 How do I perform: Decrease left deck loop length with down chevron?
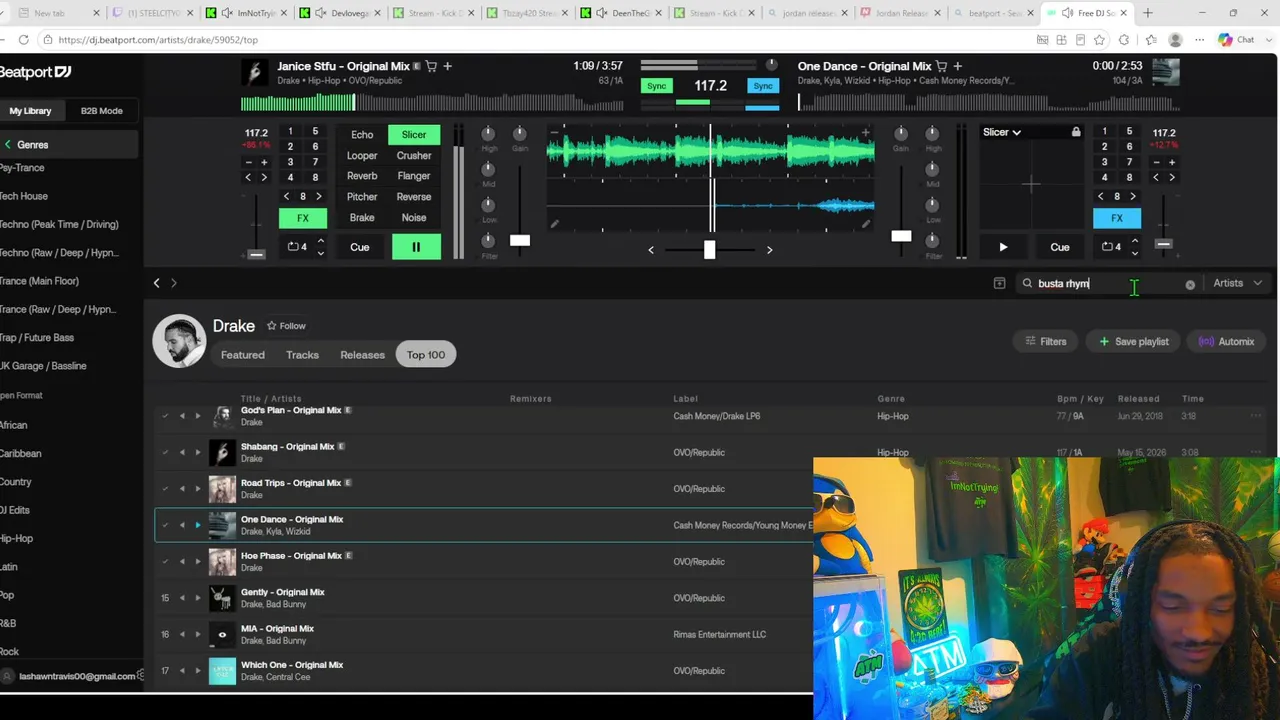(321, 253)
